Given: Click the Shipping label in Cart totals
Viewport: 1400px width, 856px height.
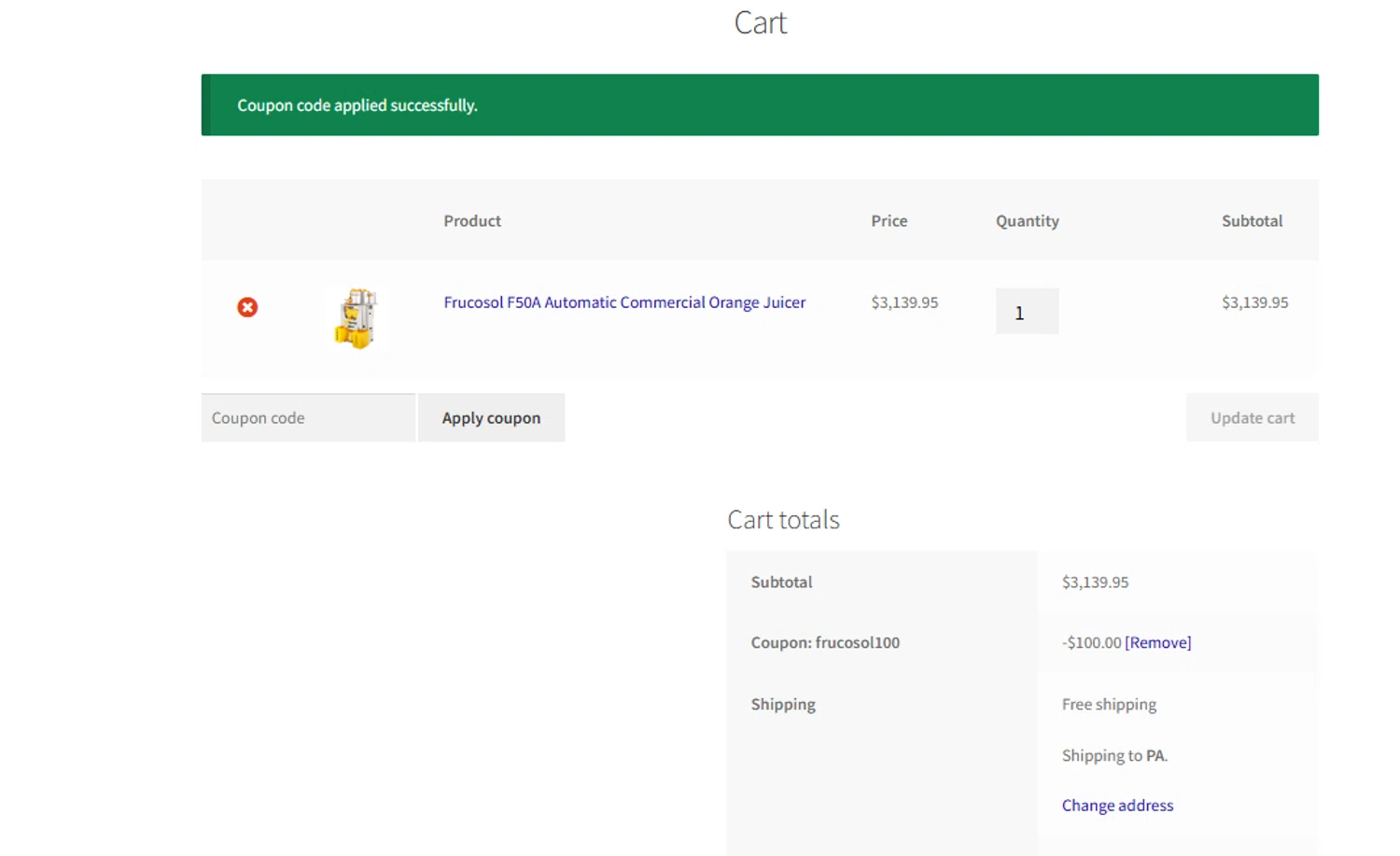Looking at the screenshot, I should [783, 705].
